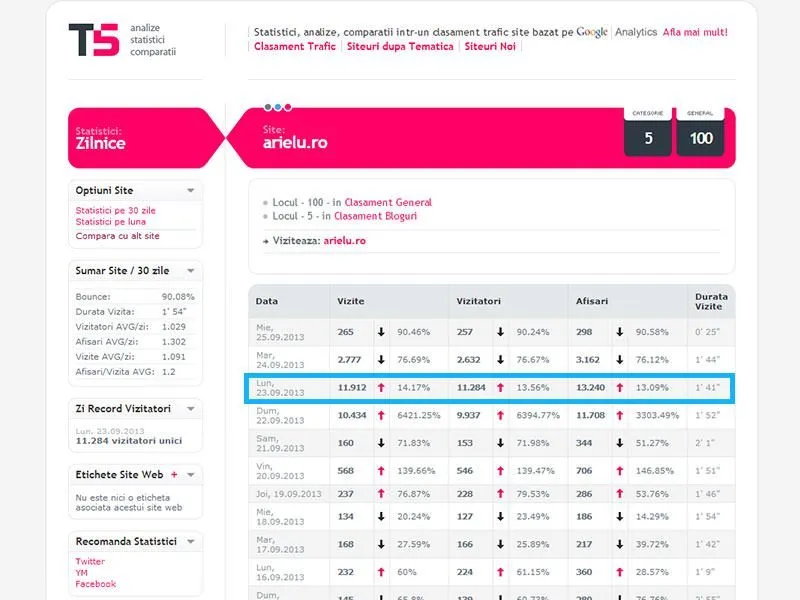Viewport: 800px width, 600px height.
Task: Click the Vizitatori up arrow in the 20.09.2013 row
Action: pos(501,471)
